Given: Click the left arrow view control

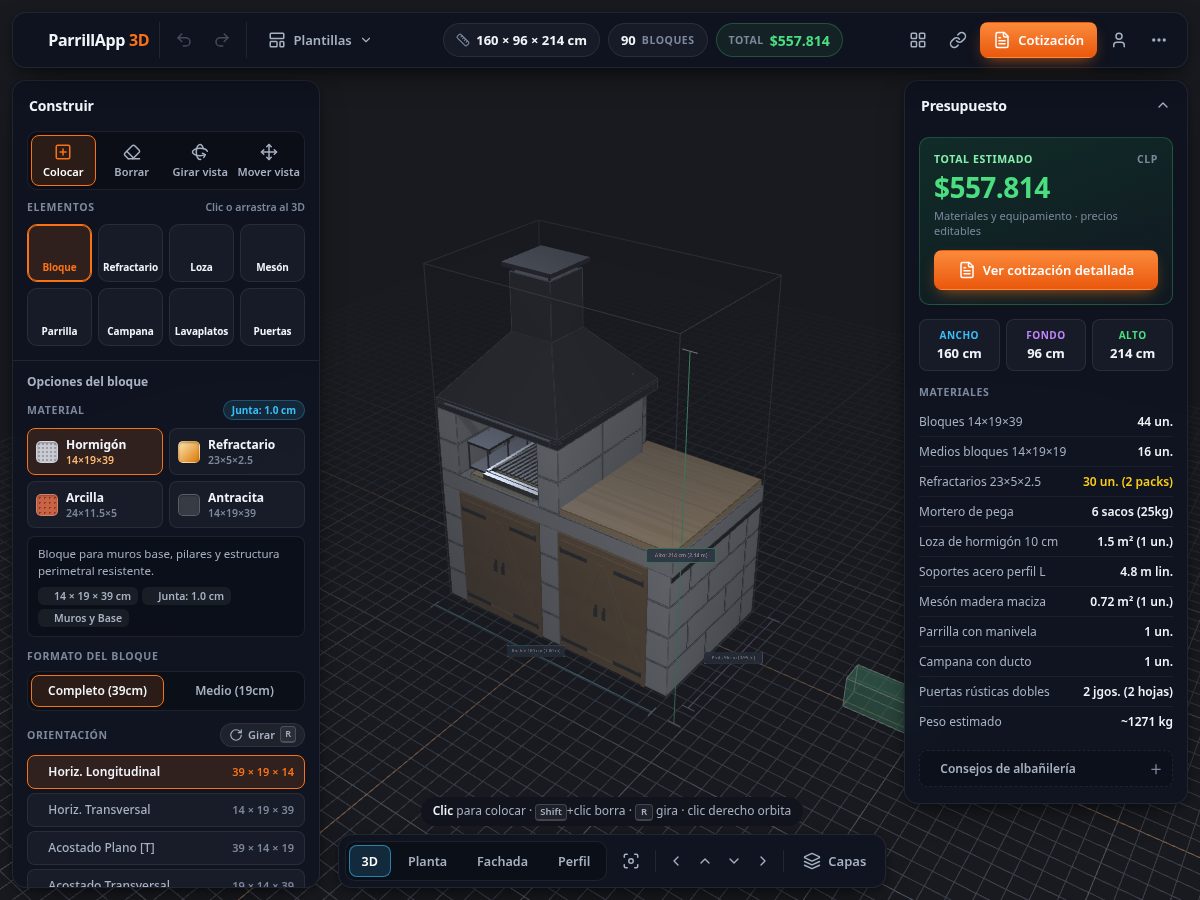Looking at the screenshot, I should click(676, 861).
